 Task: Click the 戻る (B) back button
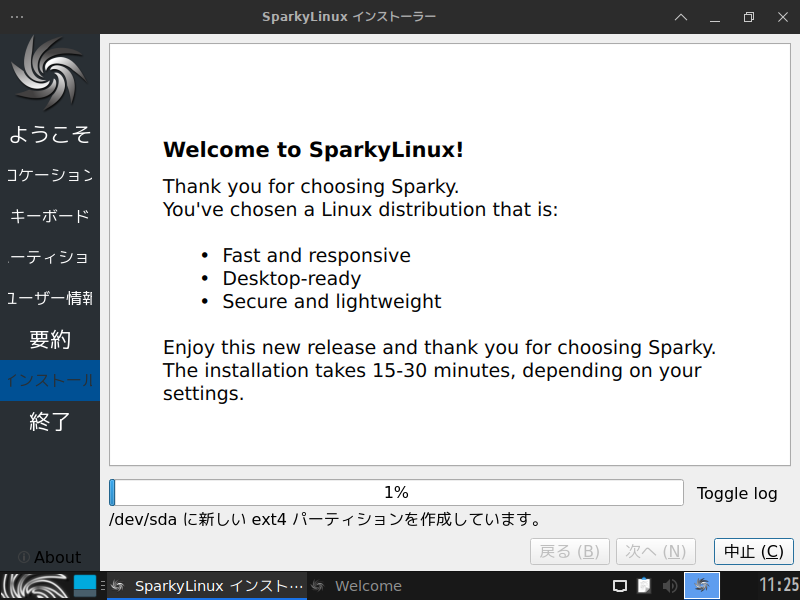[x=569, y=552]
